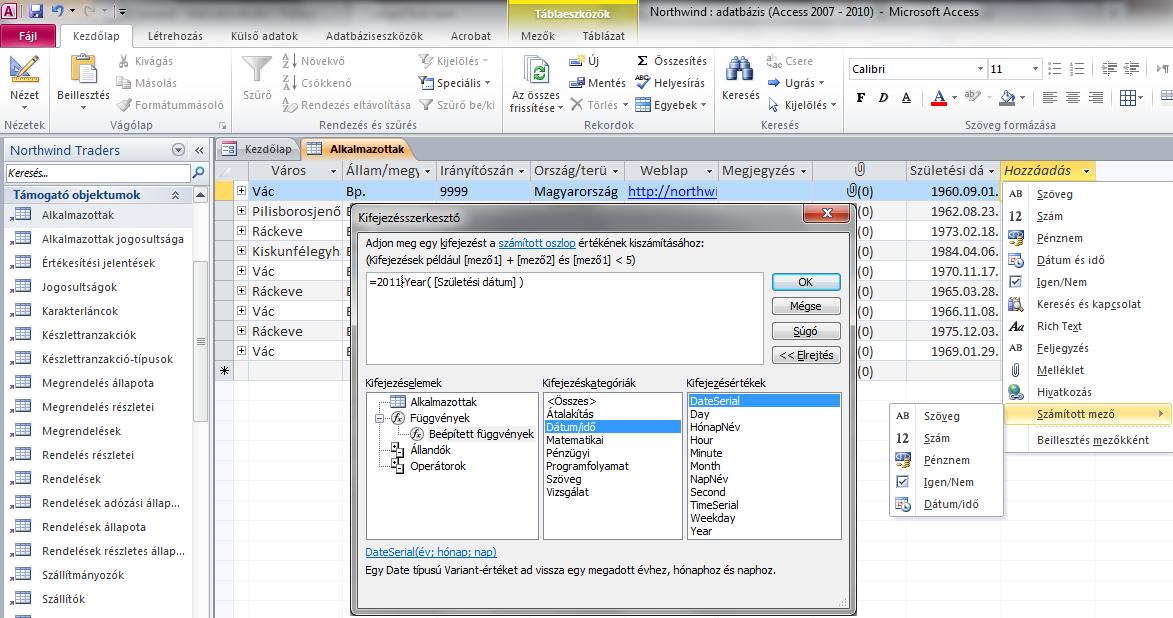Click the Nézet view icon
The width and height of the screenshot is (1173, 618).
click(x=24, y=70)
